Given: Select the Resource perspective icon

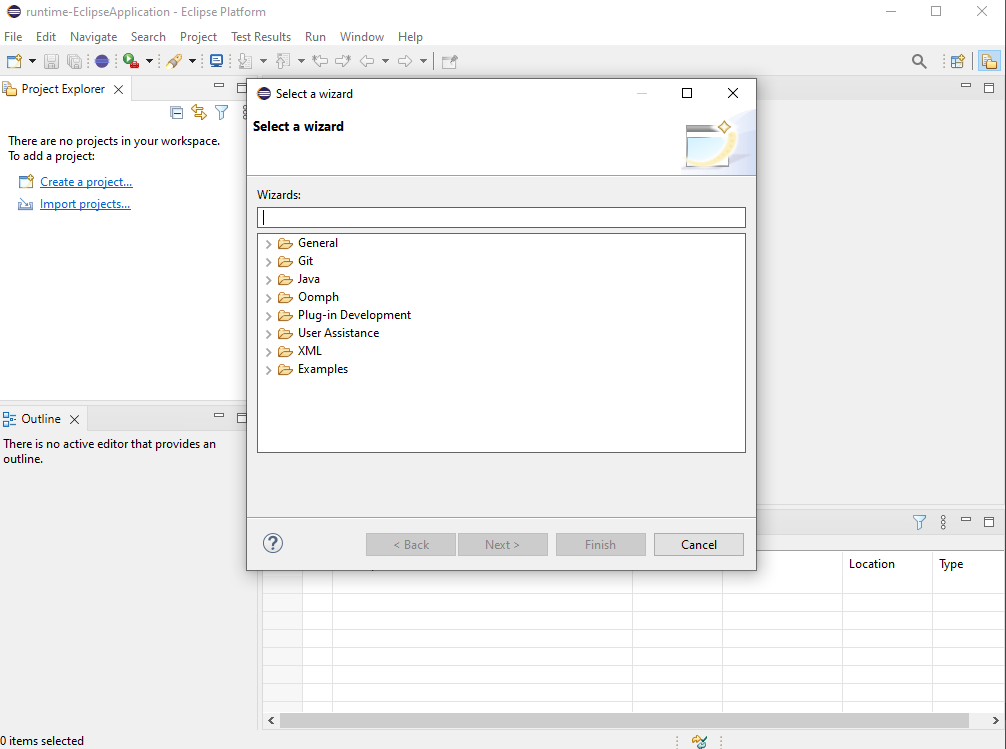Looking at the screenshot, I should 989,61.
